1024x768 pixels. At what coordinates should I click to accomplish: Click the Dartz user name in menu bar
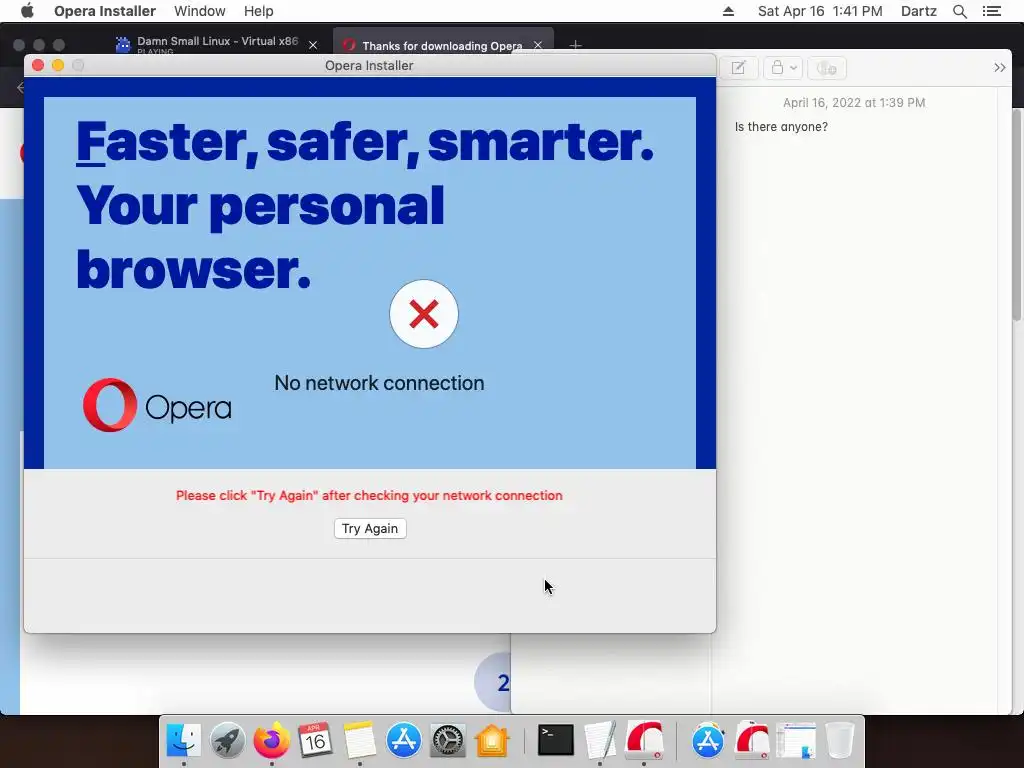pyautogui.click(x=918, y=11)
